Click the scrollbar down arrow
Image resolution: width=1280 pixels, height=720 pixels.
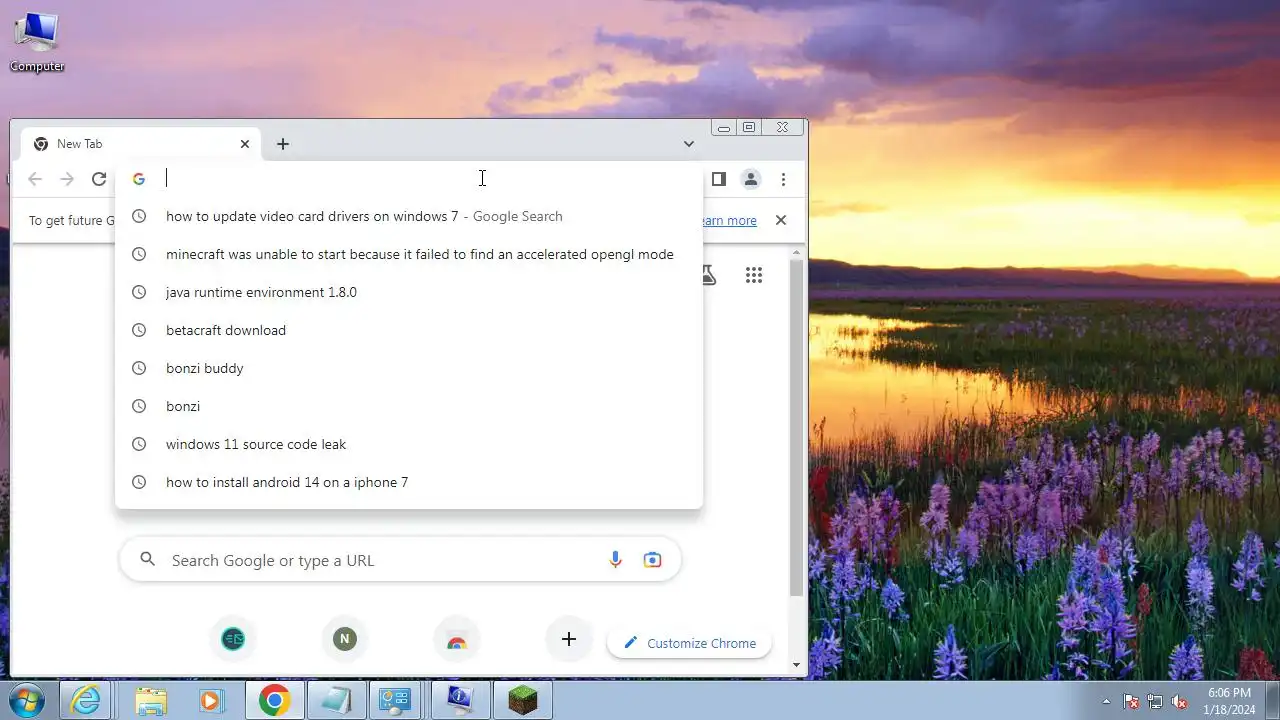[x=796, y=665]
